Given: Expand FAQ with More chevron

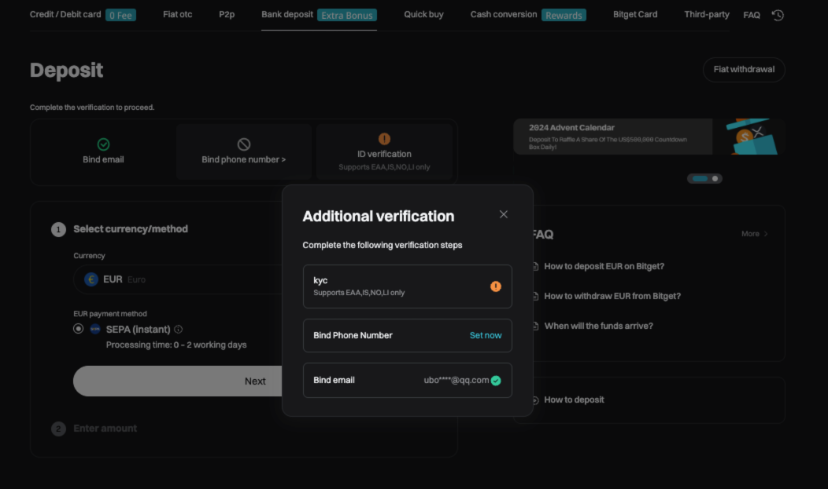Looking at the screenshot, I should (755, 234).
